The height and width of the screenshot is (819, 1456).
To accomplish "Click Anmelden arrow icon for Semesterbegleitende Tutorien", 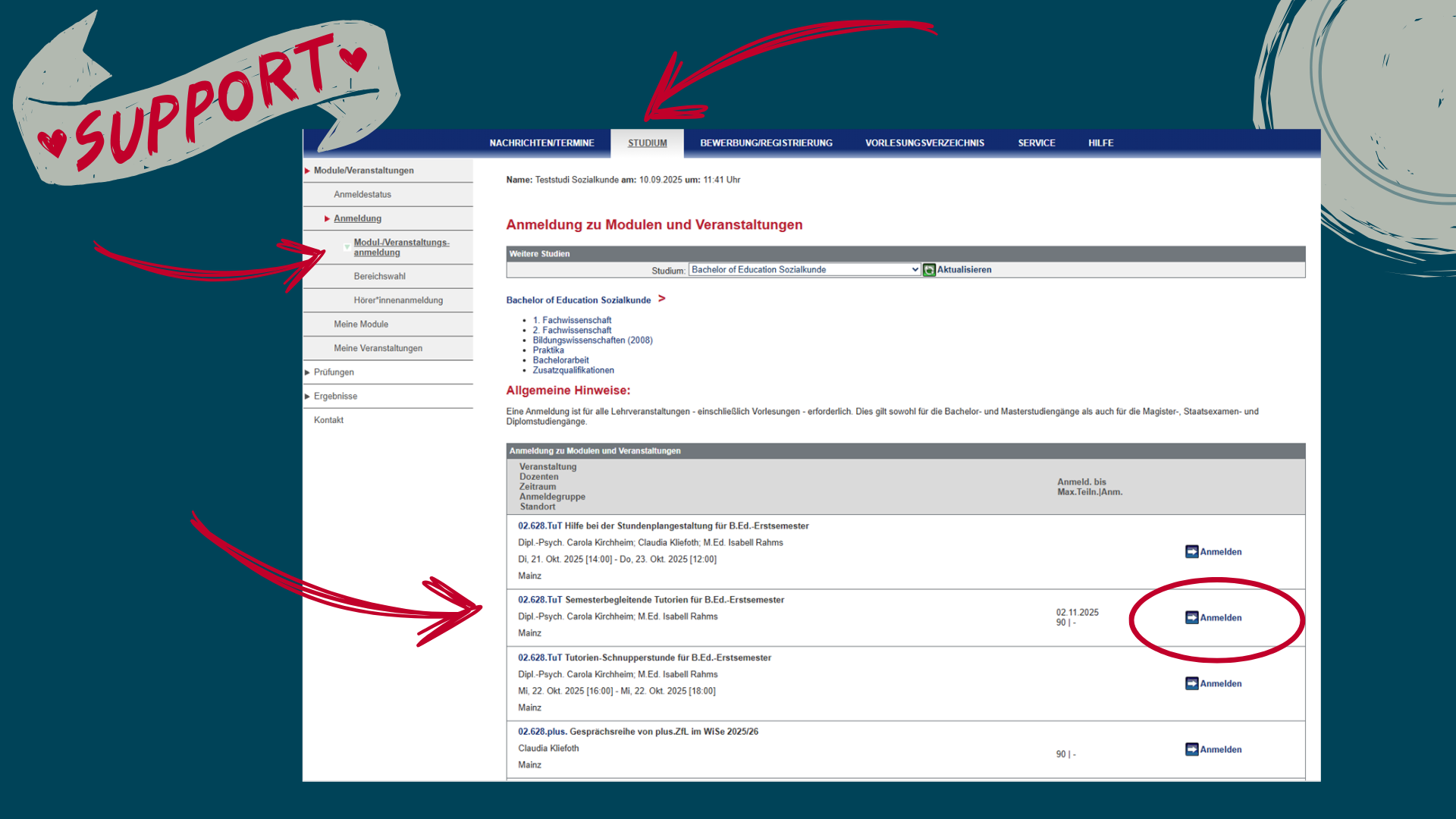I will [1191, 617].
